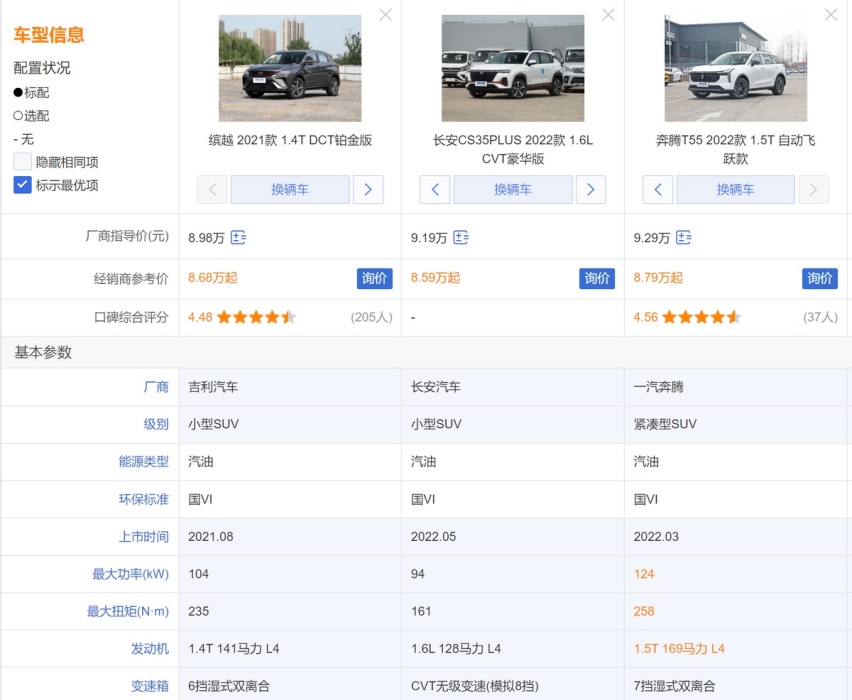Image resolution: width=852 pixels, height=700 pixels.
Task: Click the 车型信息 heading
Action: pos(49,34)
